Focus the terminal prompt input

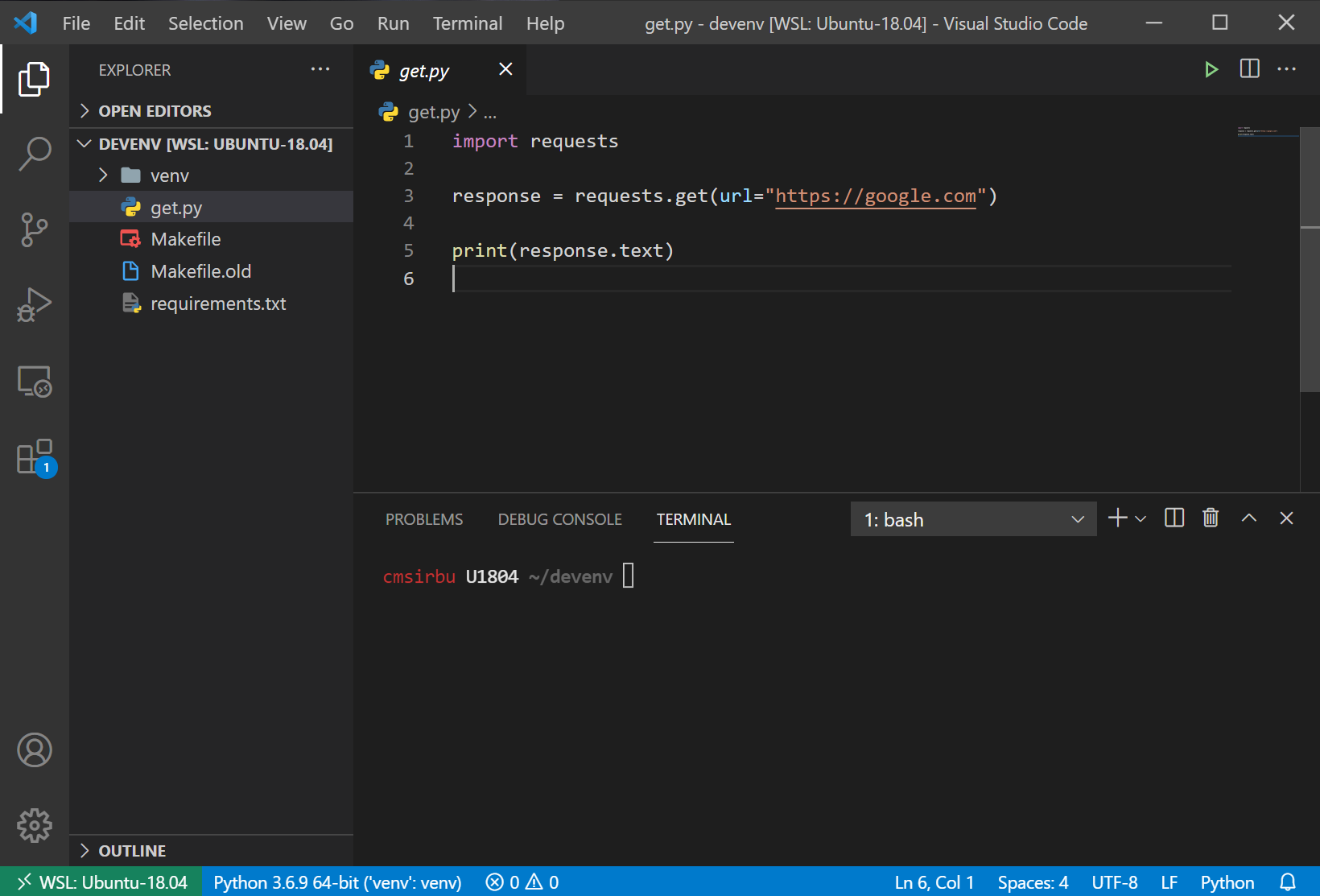[629, 576]
